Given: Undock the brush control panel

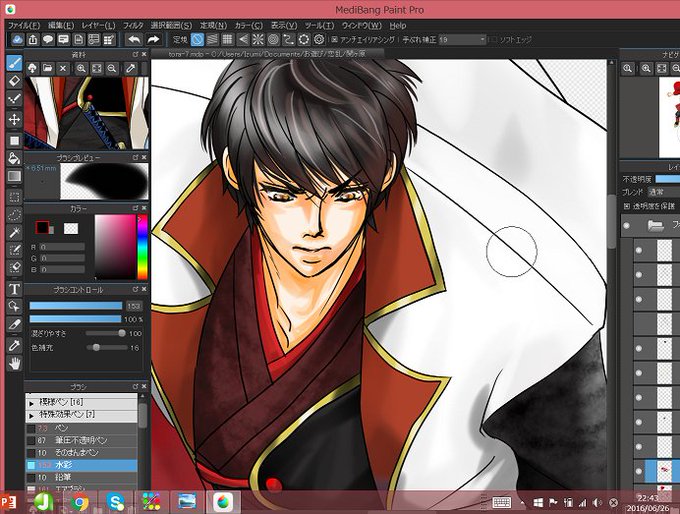Looking at the screenshot, I should 135,289.
